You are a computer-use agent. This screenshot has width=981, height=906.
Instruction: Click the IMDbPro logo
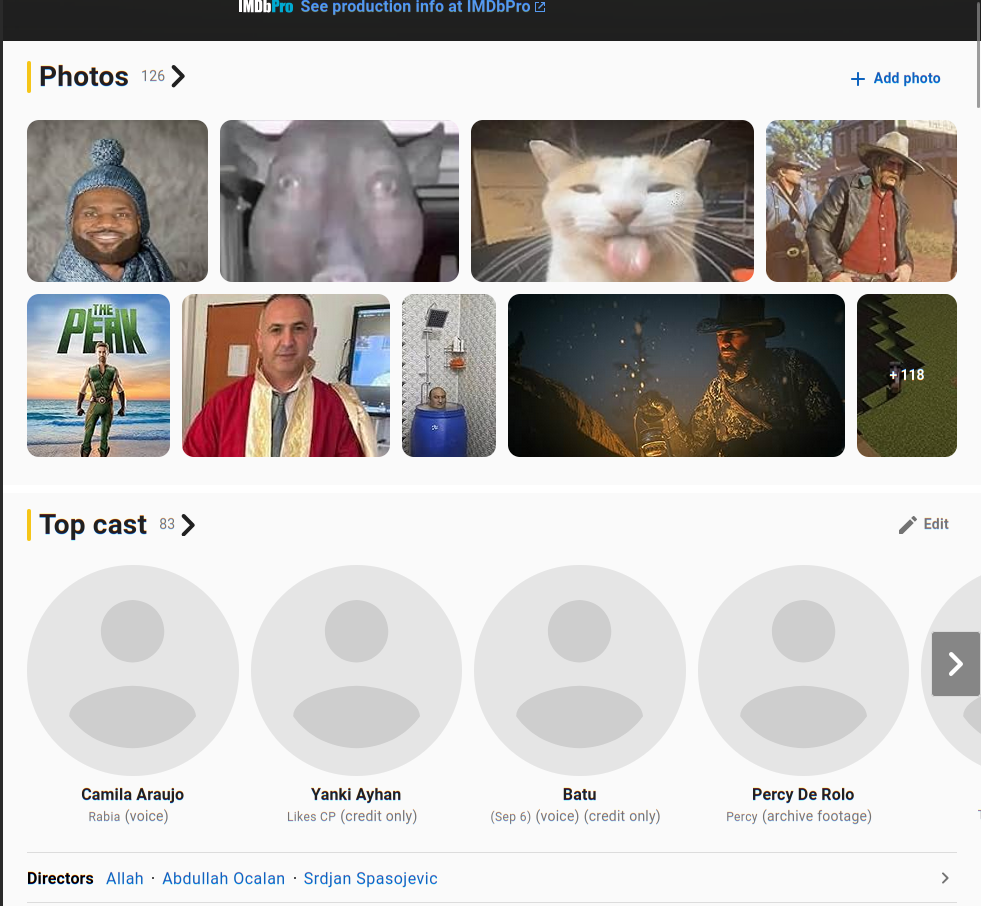click(x=265, y=7)
